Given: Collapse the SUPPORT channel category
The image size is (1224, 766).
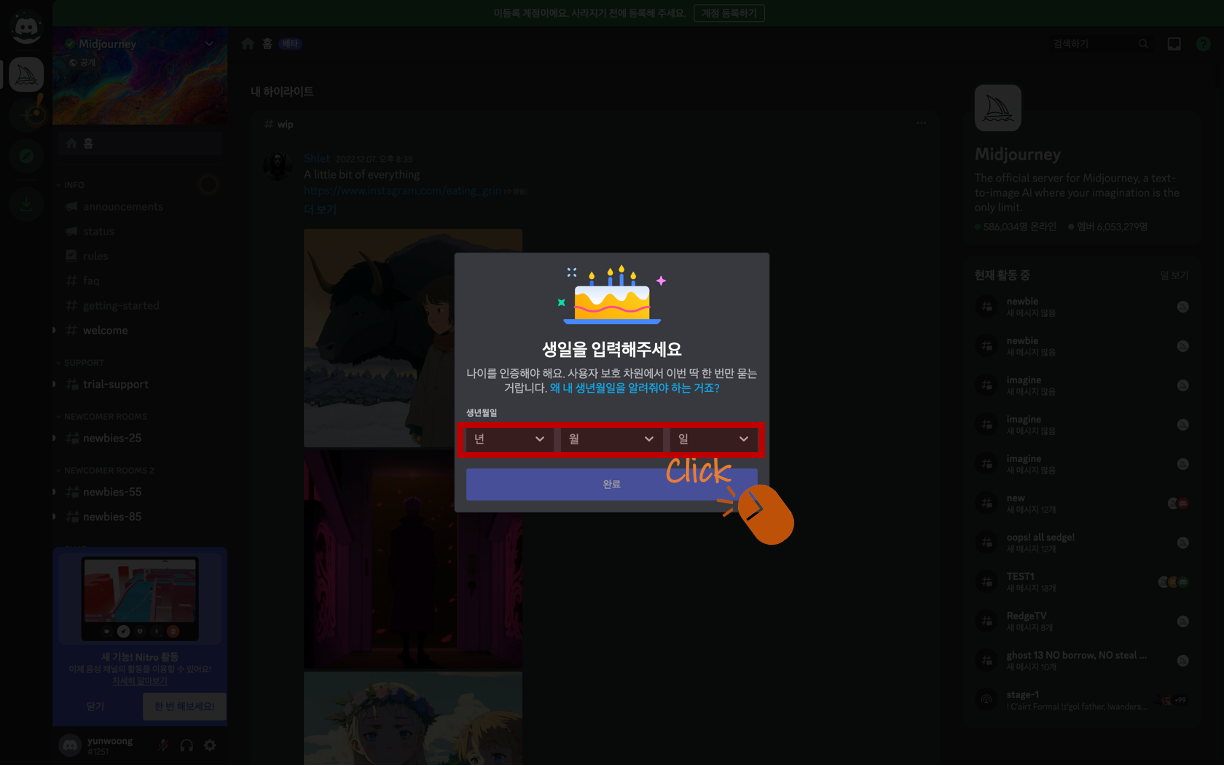Looking at the screenshot, I should pyautogui.click(x=84, y=363).
